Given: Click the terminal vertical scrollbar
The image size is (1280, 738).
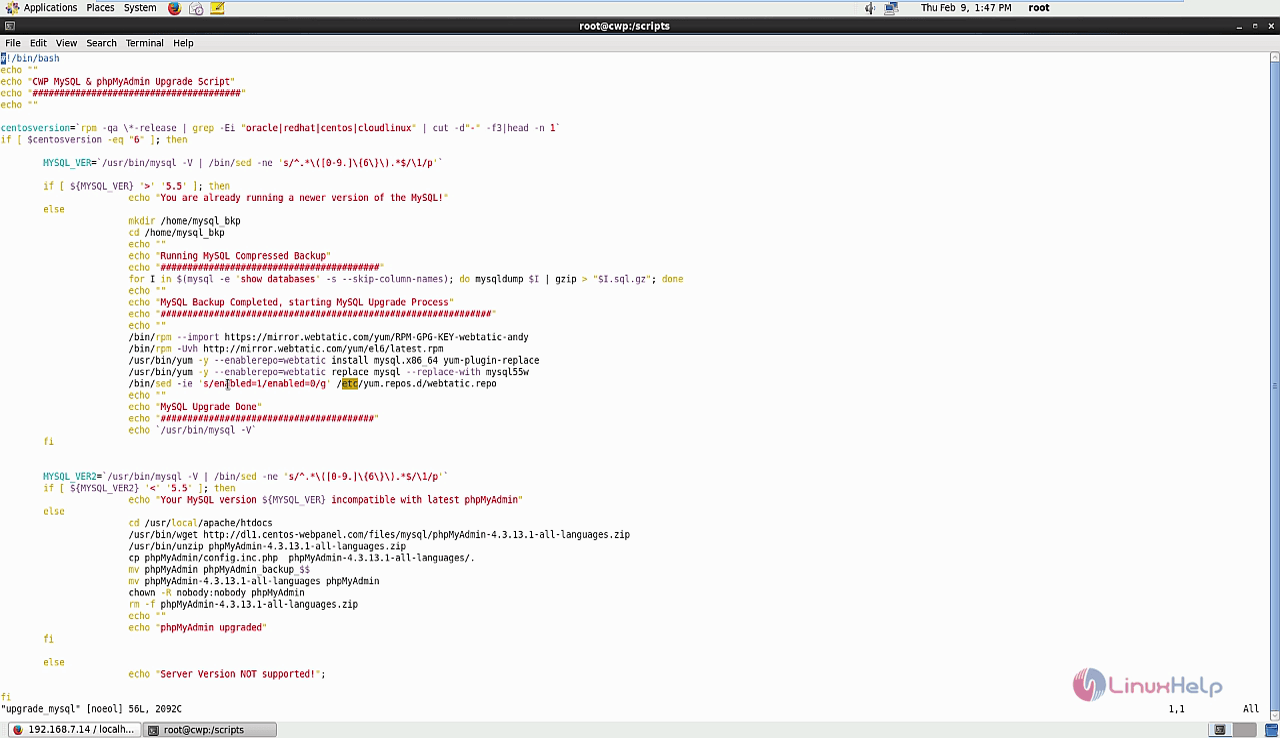Looking at the screenshot, I should point(1274,385).
